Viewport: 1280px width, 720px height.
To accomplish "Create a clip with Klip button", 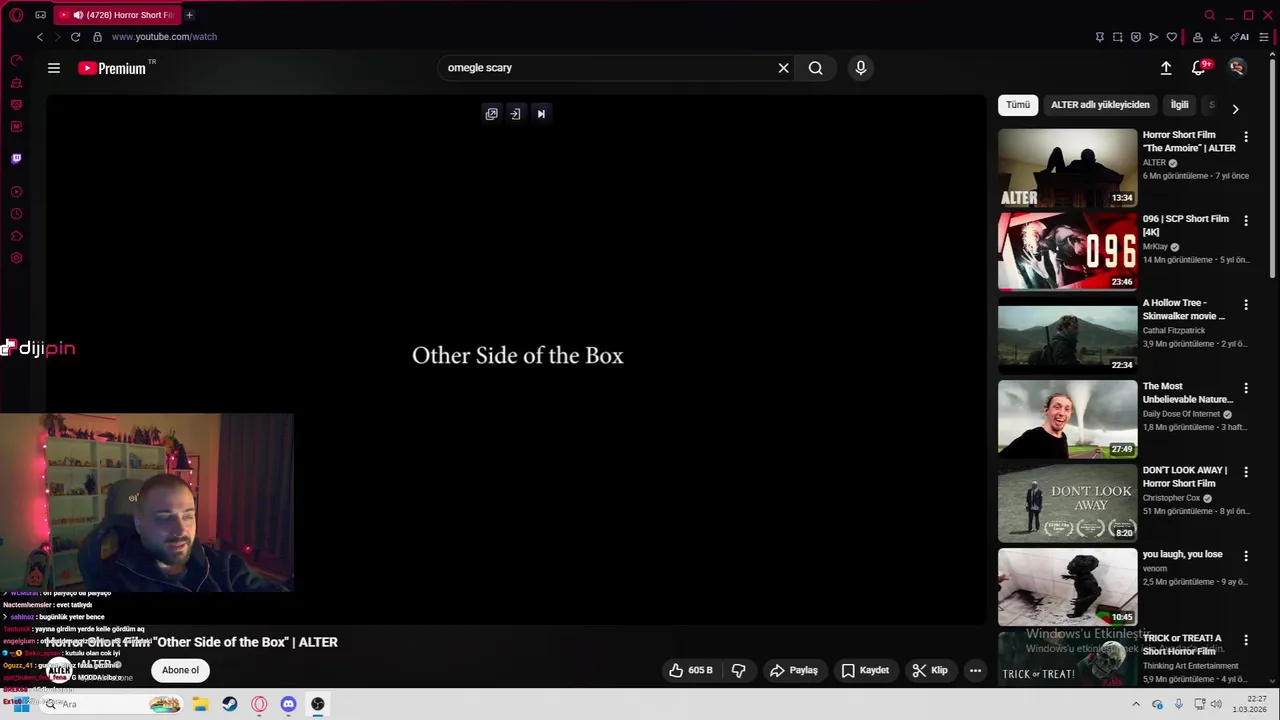I will coord(930,670).
